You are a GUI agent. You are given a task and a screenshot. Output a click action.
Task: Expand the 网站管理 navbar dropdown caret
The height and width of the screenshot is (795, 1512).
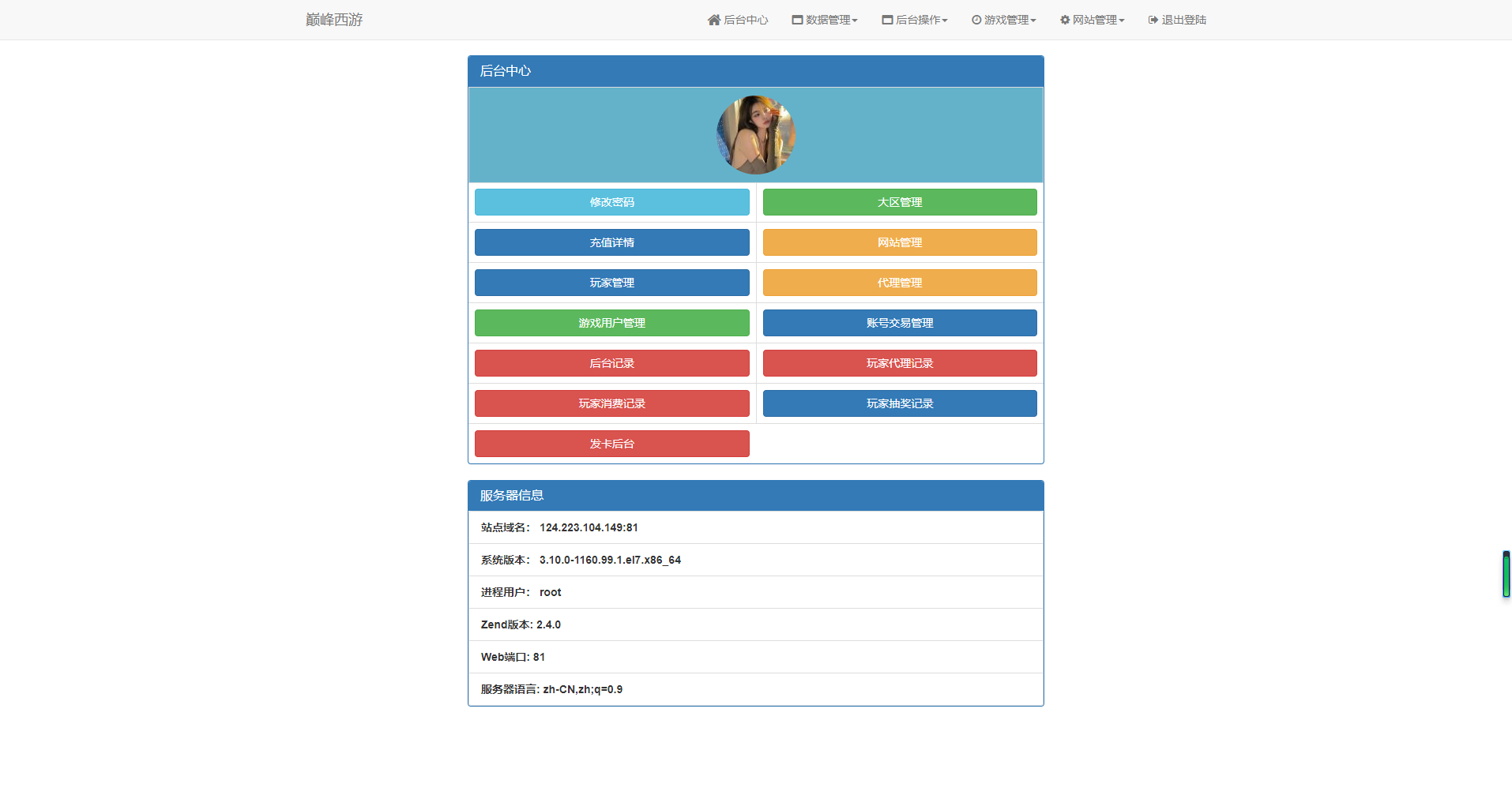tap(1122, 21)
